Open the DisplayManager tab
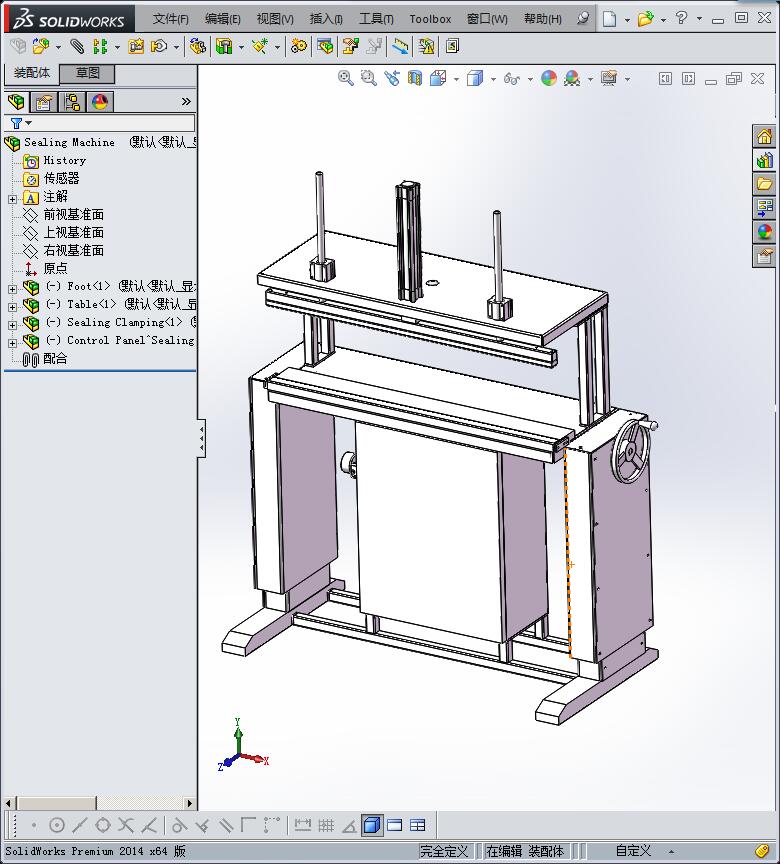Viewport: 780px width, 864px height. click(100, 102)
